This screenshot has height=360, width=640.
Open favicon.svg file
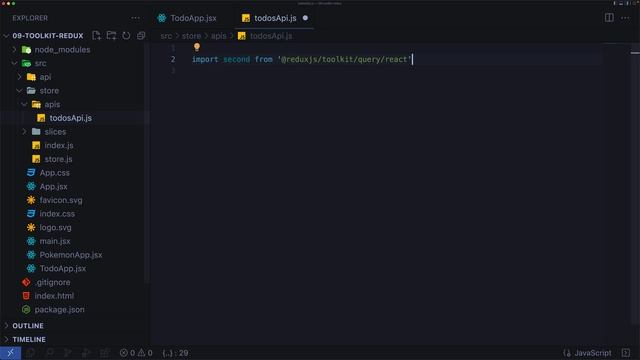[60, 200]
